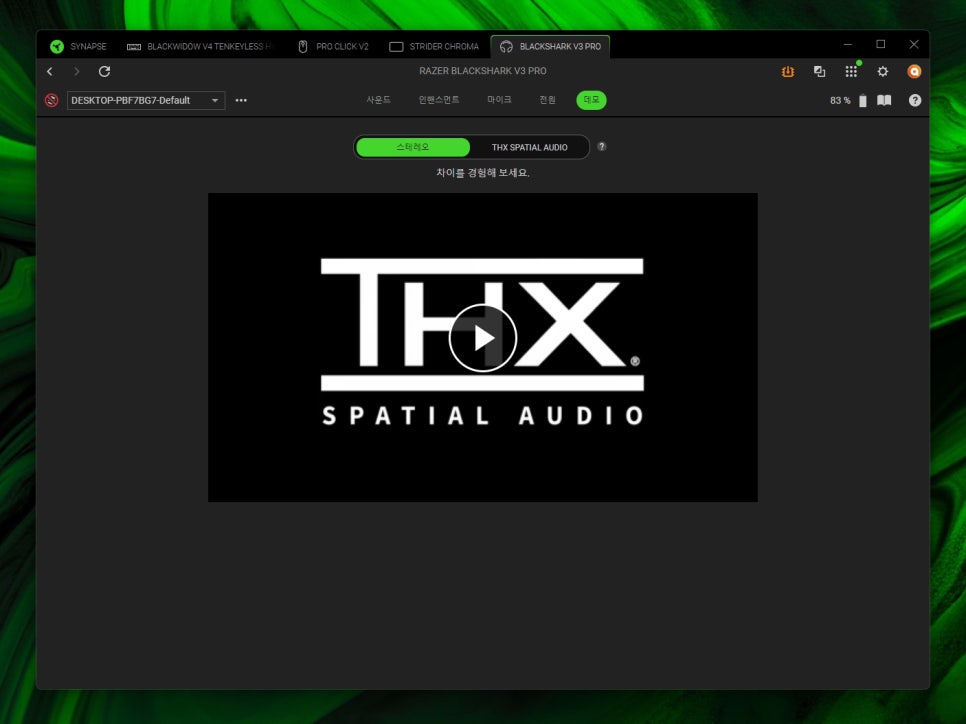This screenshot has width=966, height=724.
Task: Click the red profile sync icon
Action: [x=52, y=100]
